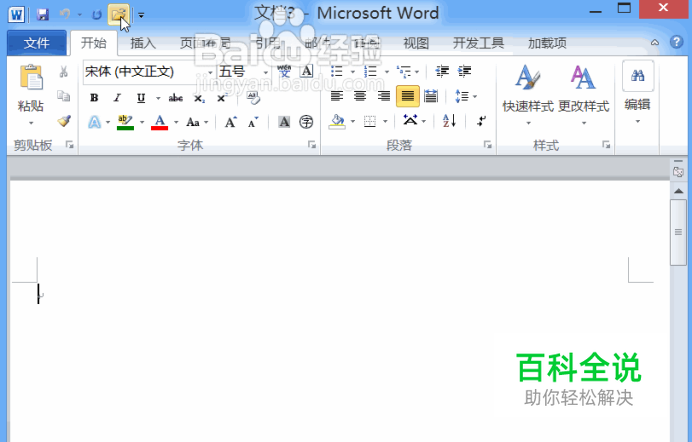Click the Borders icon
The width and height of the screenshot is (692, 442).
tap(370, 121)
